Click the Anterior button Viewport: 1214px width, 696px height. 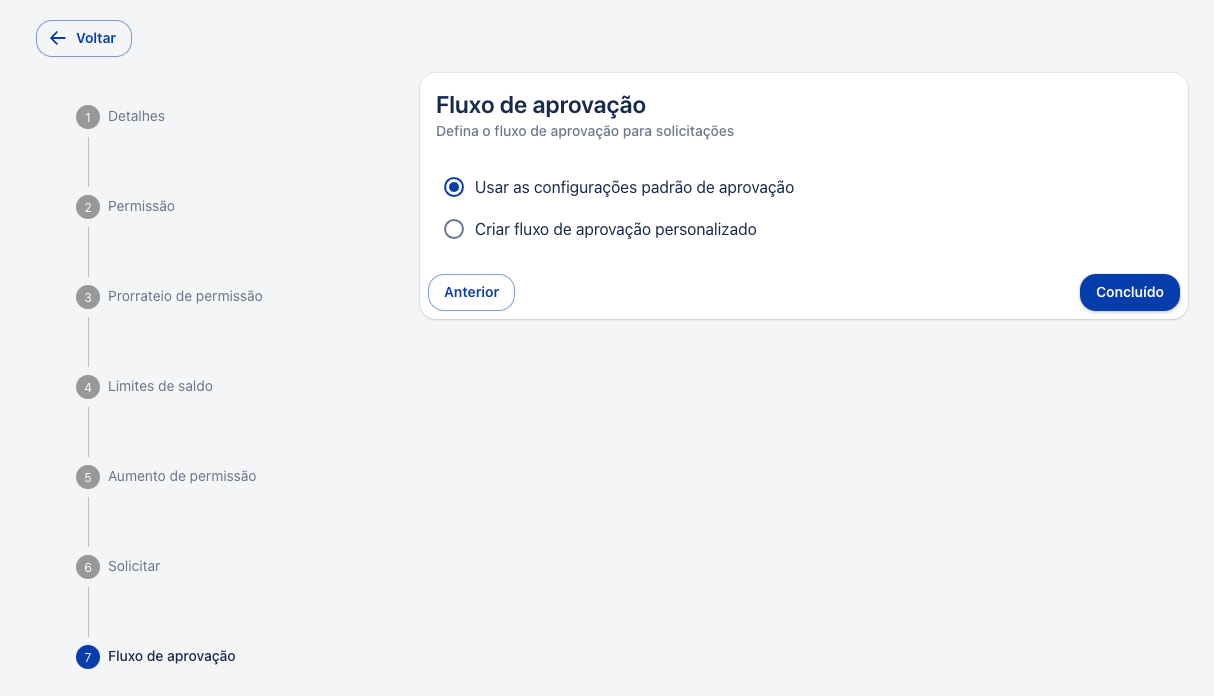pos(471,292)
